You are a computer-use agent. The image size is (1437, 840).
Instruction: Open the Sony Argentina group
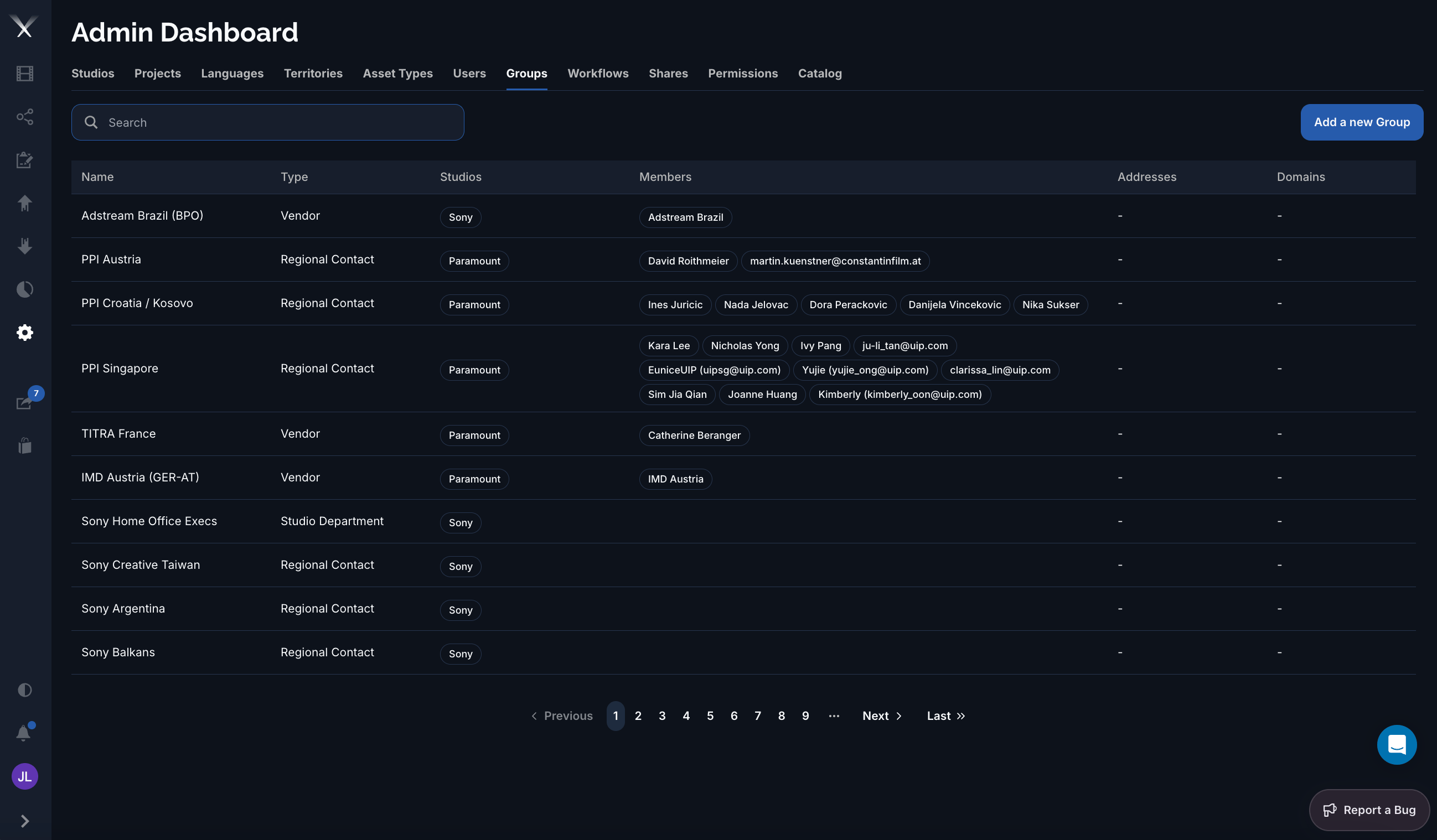coord(123,608)
